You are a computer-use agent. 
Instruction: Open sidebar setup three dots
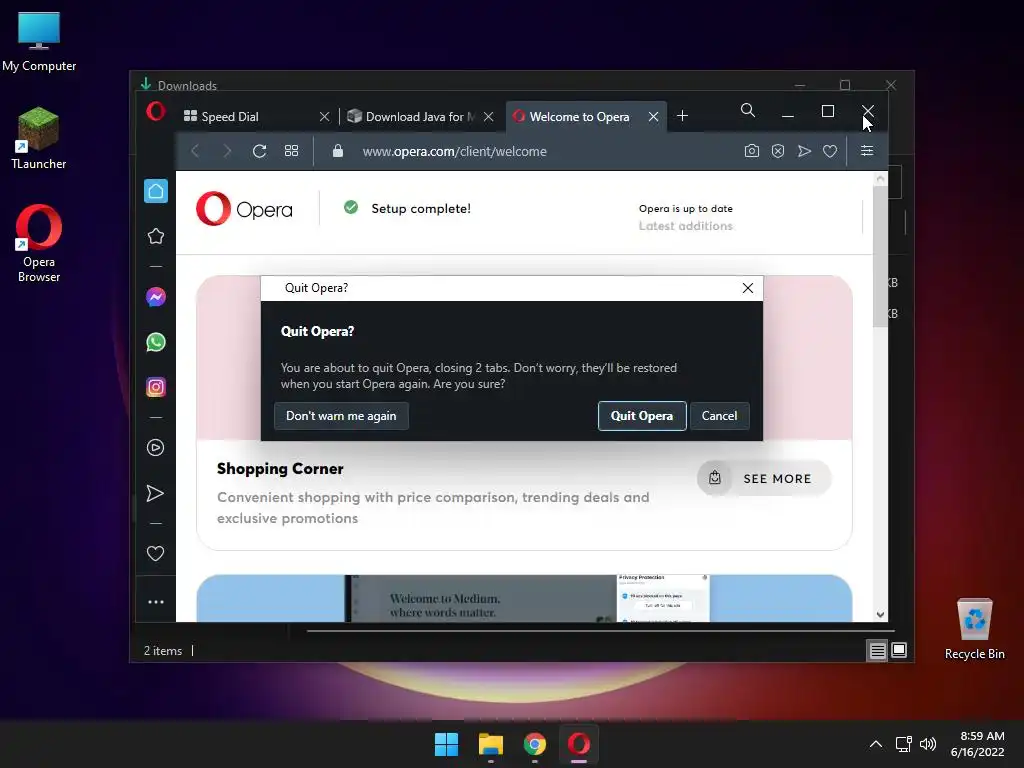(x=155, y=601)
